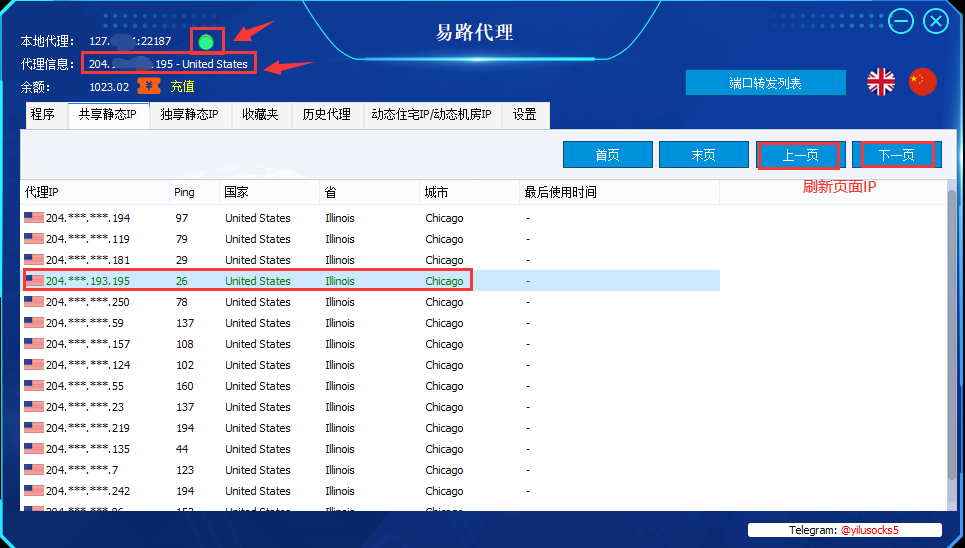The width and height of the screenshot is (965, 548).
Task: Click the proxy list vertical scrollbar
Action: click(x=952, y=336)
